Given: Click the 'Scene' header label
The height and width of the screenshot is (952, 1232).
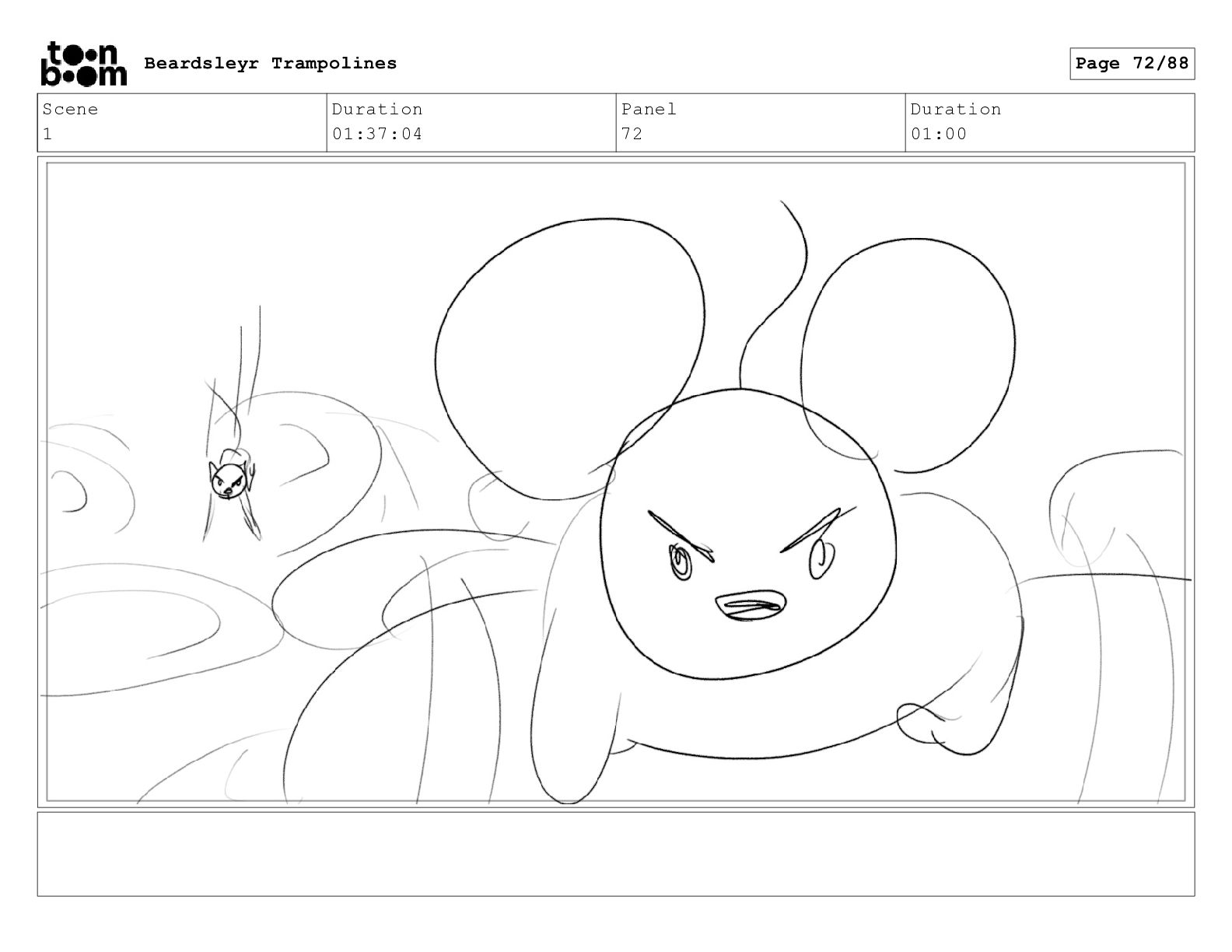Looking at the screenshot, I should [71, 110].
